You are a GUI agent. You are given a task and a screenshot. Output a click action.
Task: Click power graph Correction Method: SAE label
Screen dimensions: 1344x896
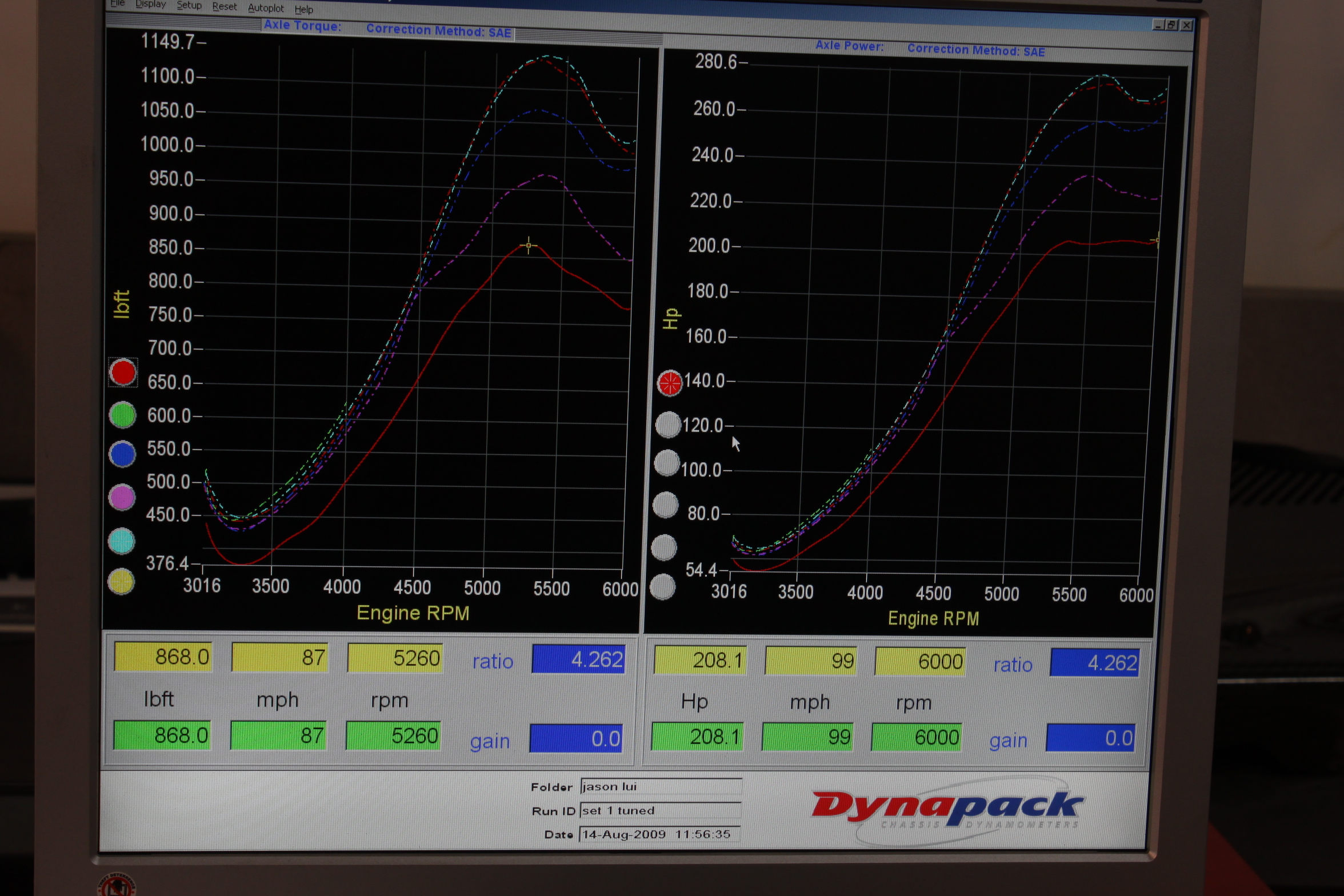coord(976,50)
